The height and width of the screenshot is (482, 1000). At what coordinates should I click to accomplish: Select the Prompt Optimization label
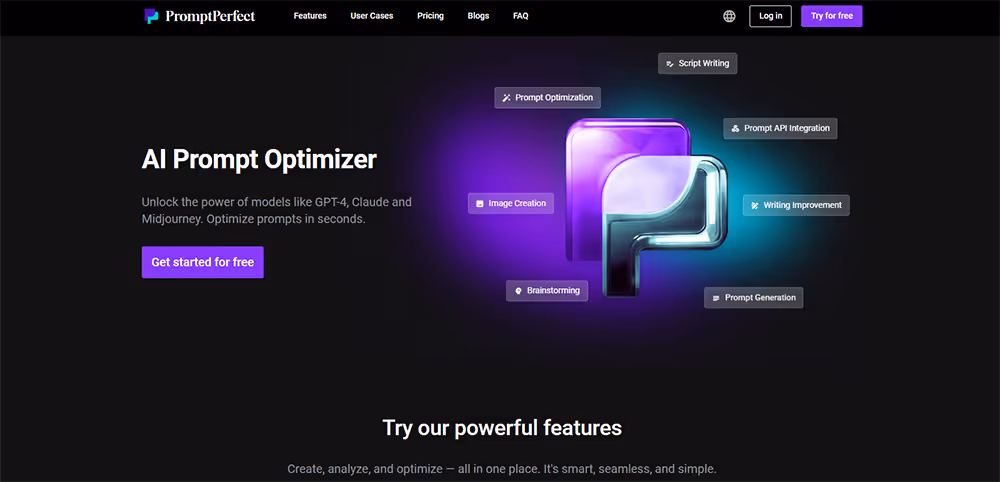click(554, 98)
